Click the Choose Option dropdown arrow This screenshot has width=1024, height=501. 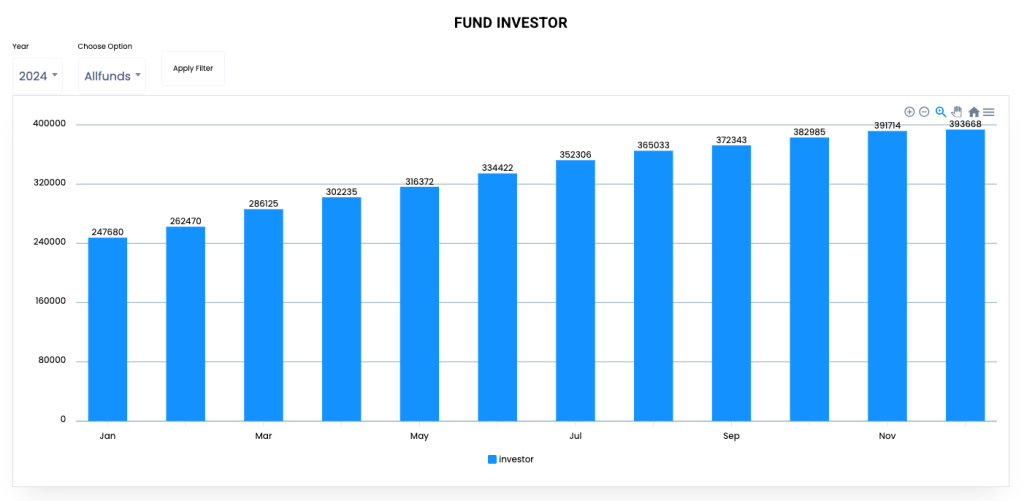tap(138, 75)
